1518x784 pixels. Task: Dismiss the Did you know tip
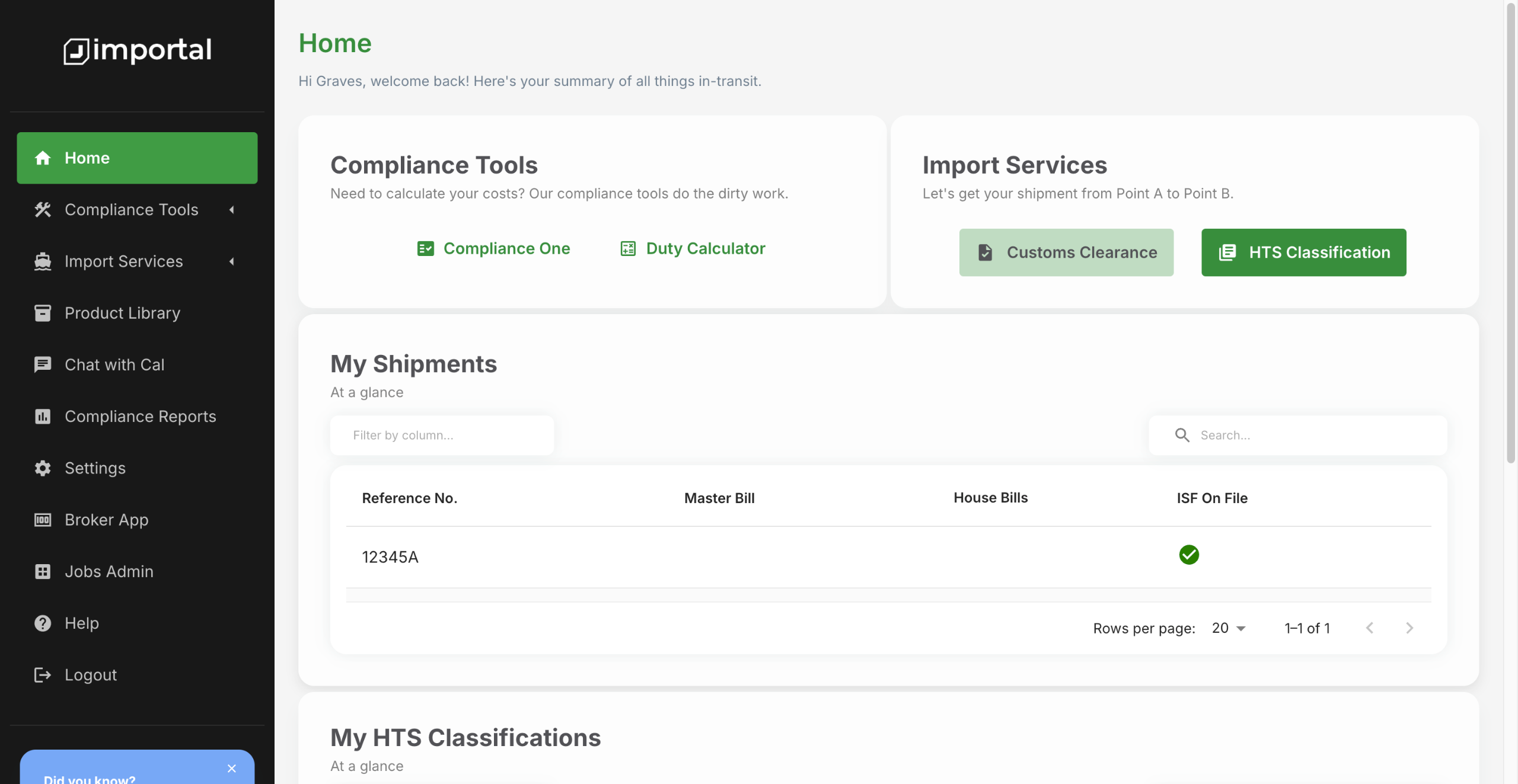[232, 769]
